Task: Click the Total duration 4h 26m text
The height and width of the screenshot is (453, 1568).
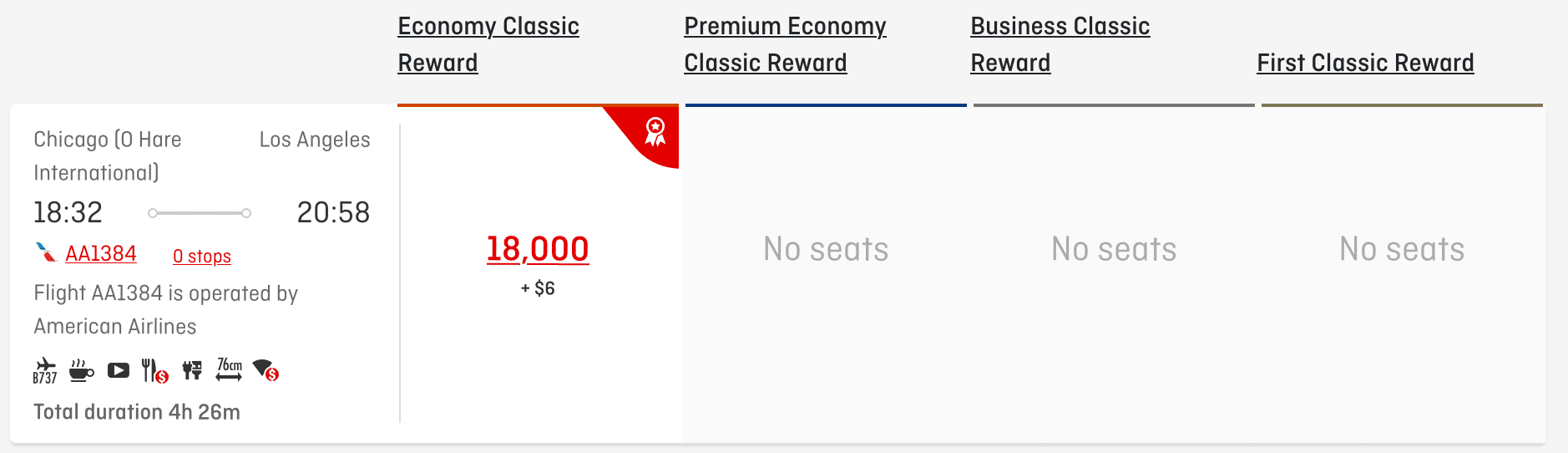Action: 137,412
